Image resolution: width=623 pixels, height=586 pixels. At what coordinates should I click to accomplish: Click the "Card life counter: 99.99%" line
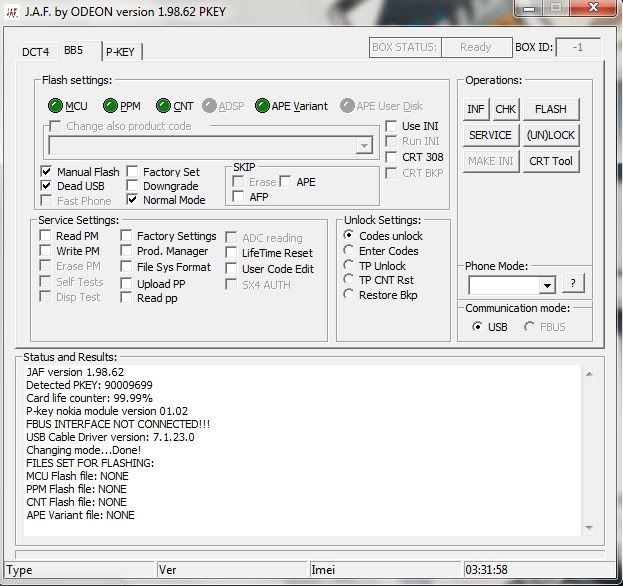pos(89,398)
